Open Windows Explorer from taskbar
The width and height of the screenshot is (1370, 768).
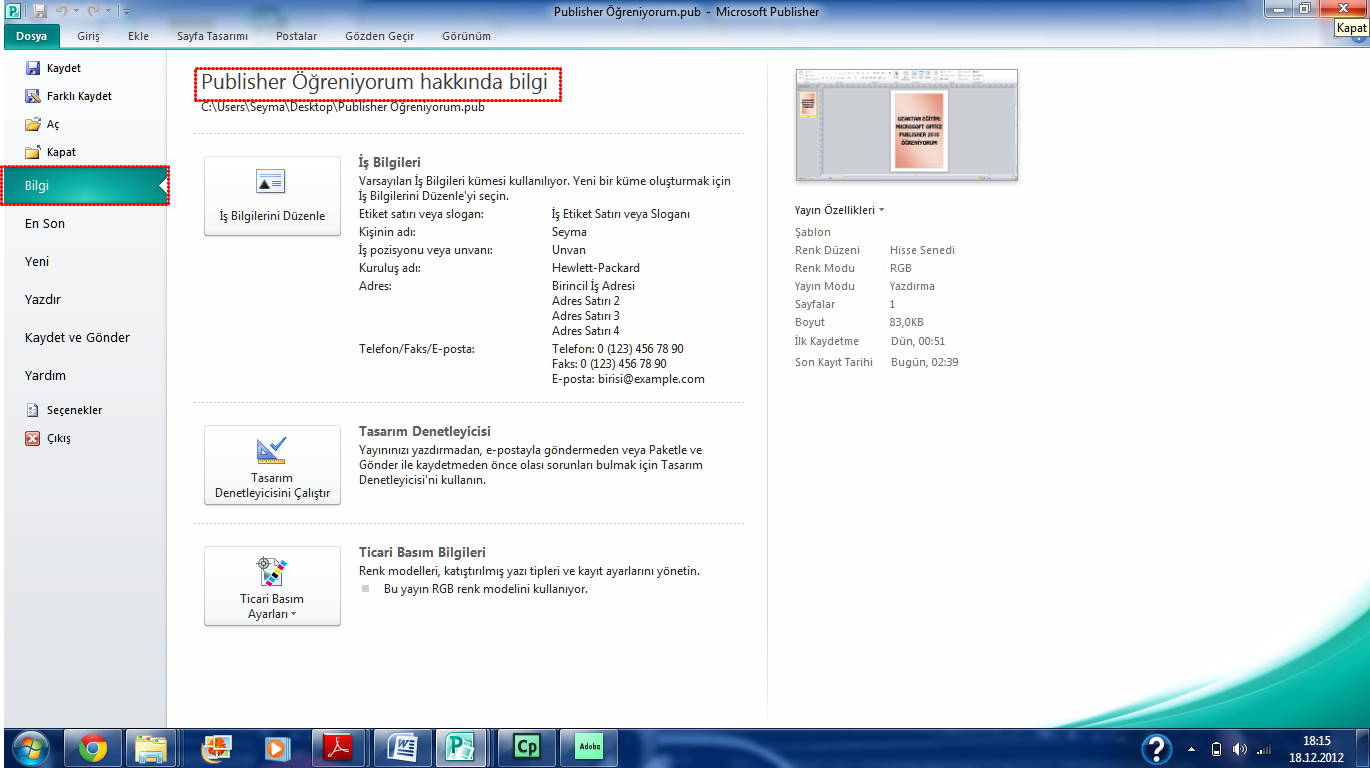click(152, 748)
